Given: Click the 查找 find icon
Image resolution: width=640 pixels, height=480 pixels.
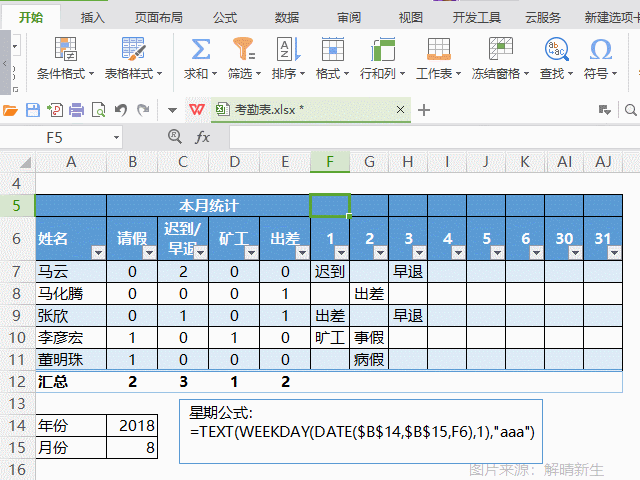Looking at the screenshot, I should tap(557, 49).
